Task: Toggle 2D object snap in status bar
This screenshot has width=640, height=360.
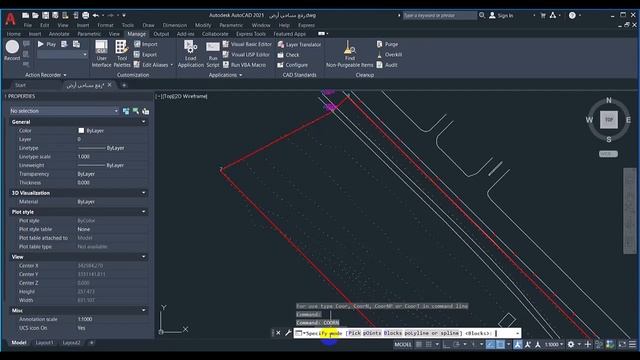Action: 500,344
